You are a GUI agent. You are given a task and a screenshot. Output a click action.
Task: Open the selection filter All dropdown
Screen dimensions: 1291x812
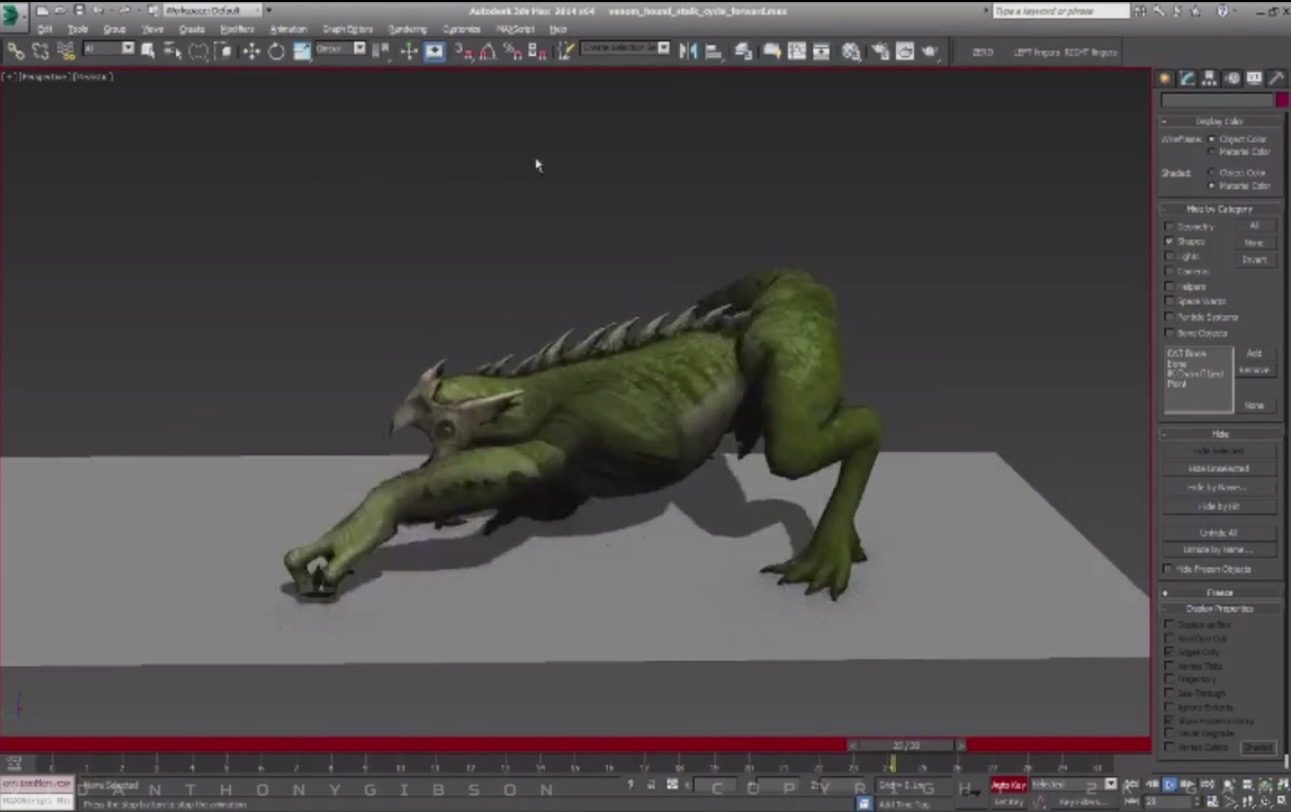click(x=109, y=48)
